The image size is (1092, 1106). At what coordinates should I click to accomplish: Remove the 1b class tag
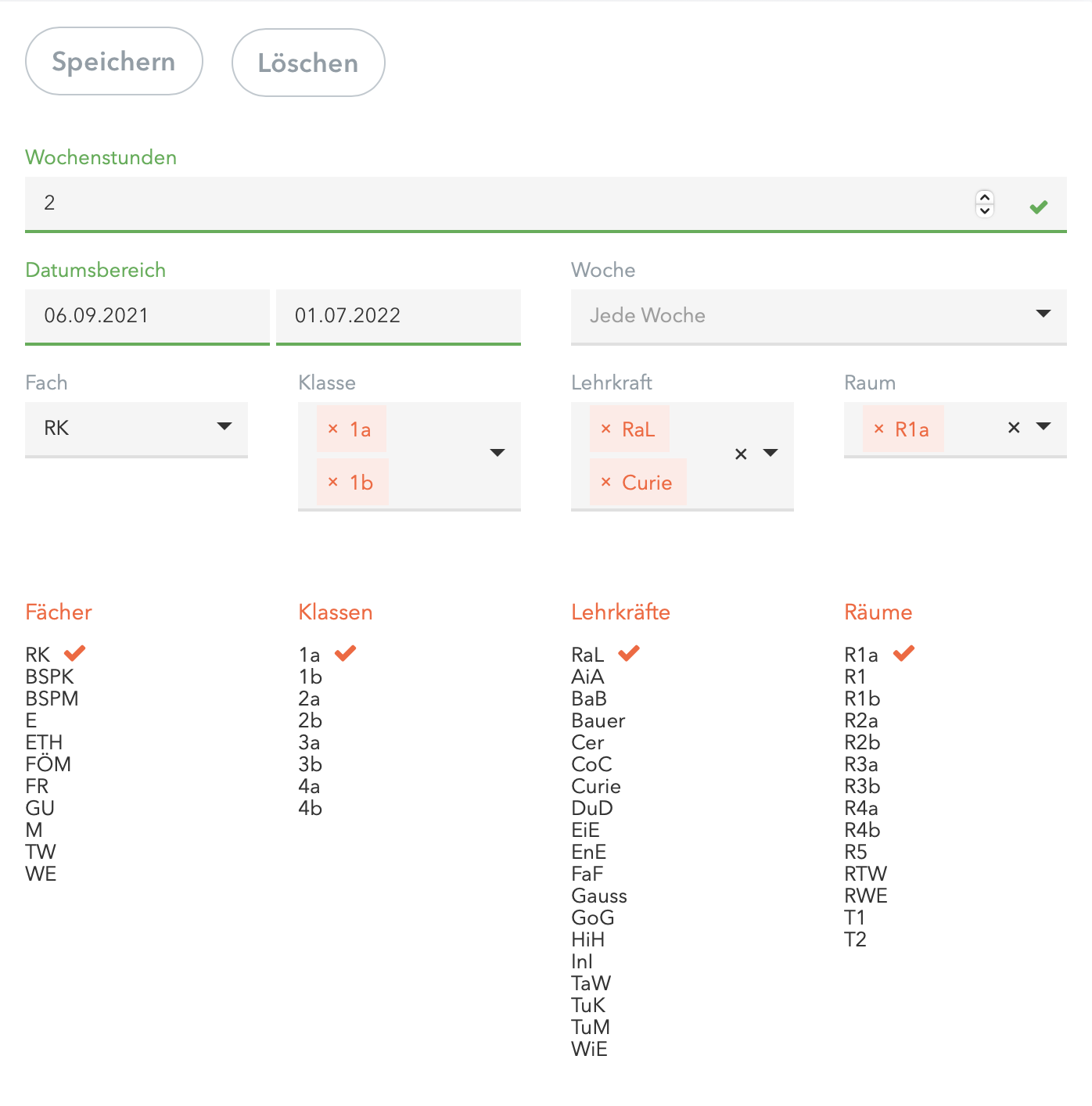tap(333, 482)
